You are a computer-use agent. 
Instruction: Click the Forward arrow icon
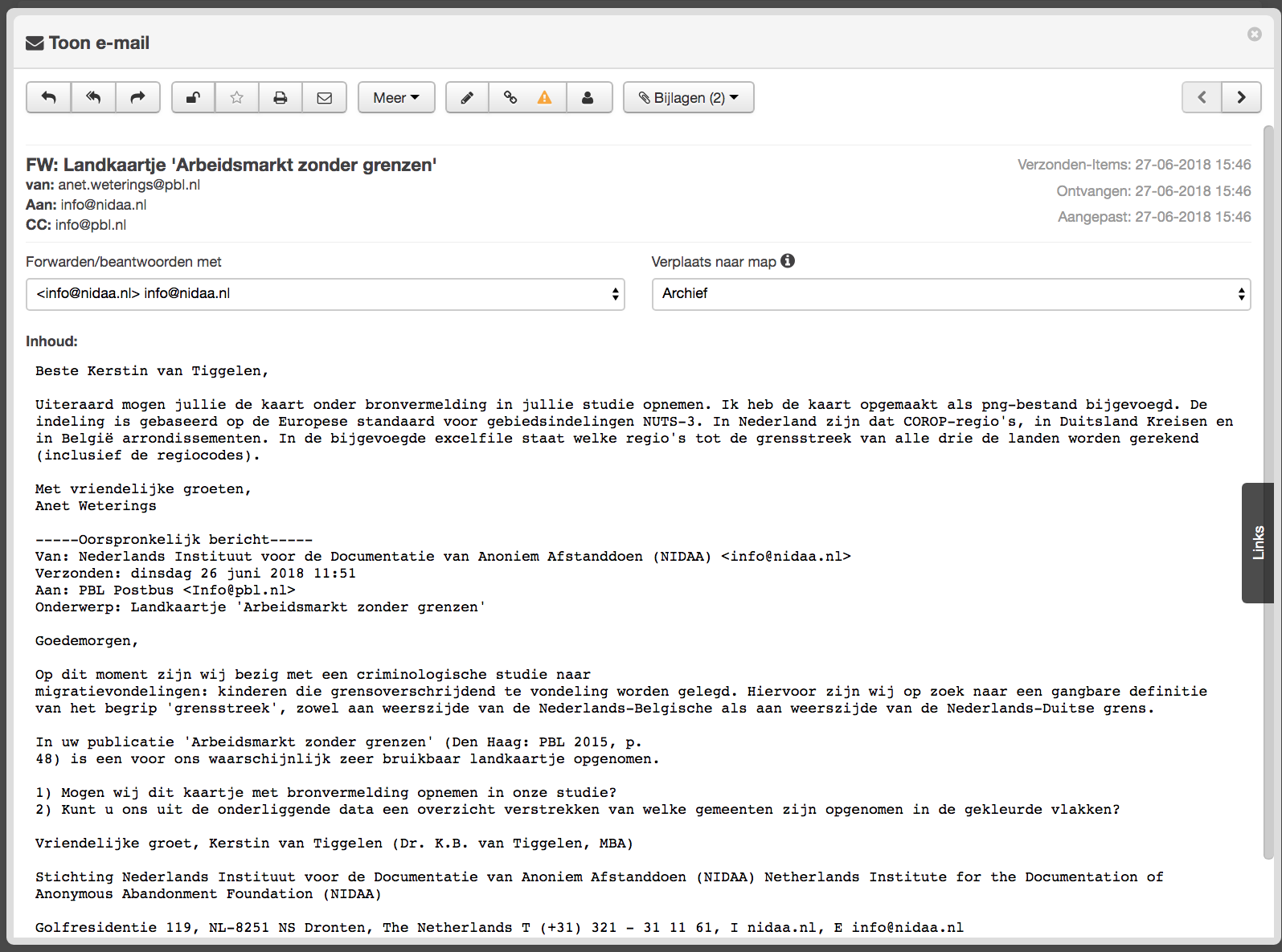(137, 97)
